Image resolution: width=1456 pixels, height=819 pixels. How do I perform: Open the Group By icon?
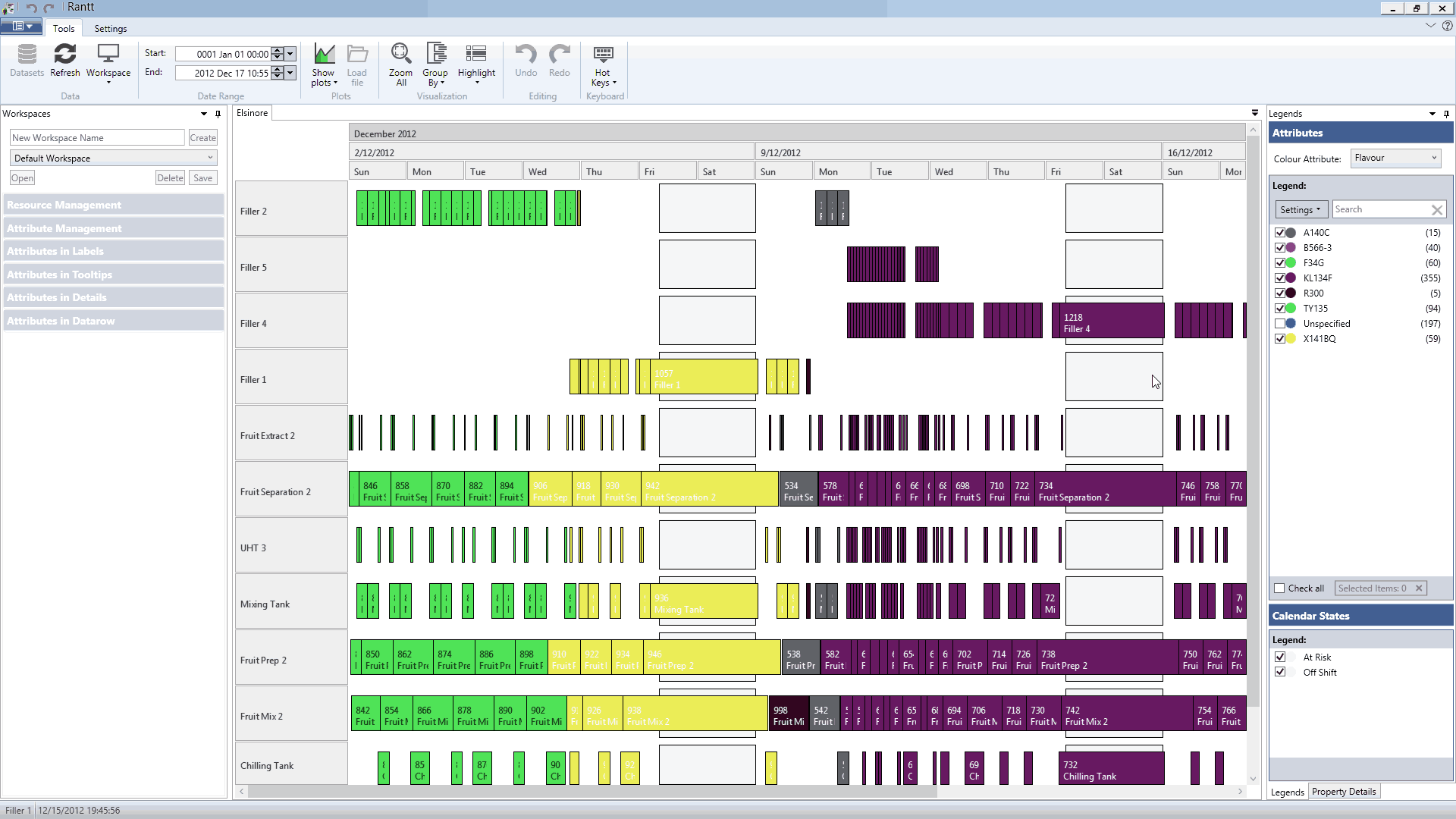coord(435,55)
